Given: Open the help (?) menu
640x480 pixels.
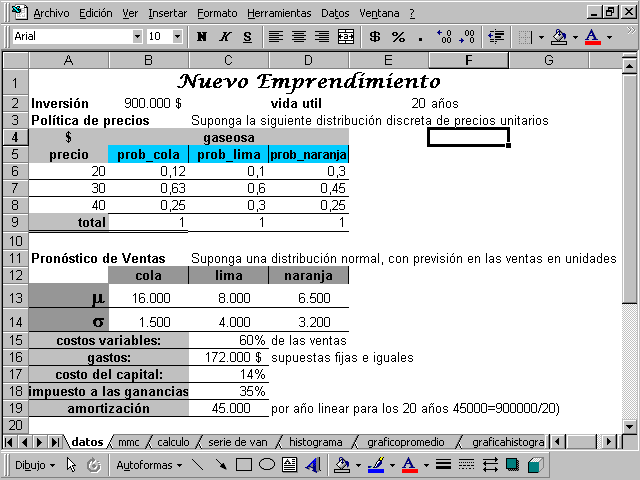Looking at the screenshot, I should pyautogui.click(x=412, y=13).
